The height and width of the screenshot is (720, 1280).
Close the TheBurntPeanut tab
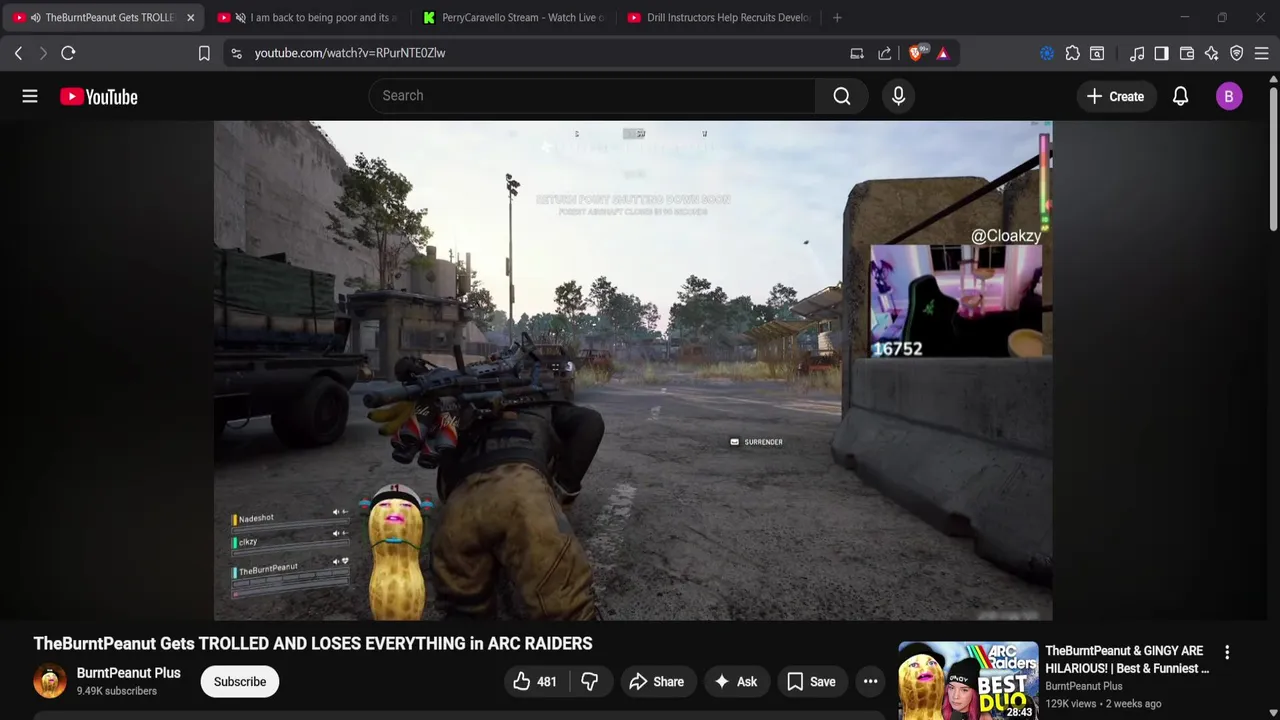point(190,17)
